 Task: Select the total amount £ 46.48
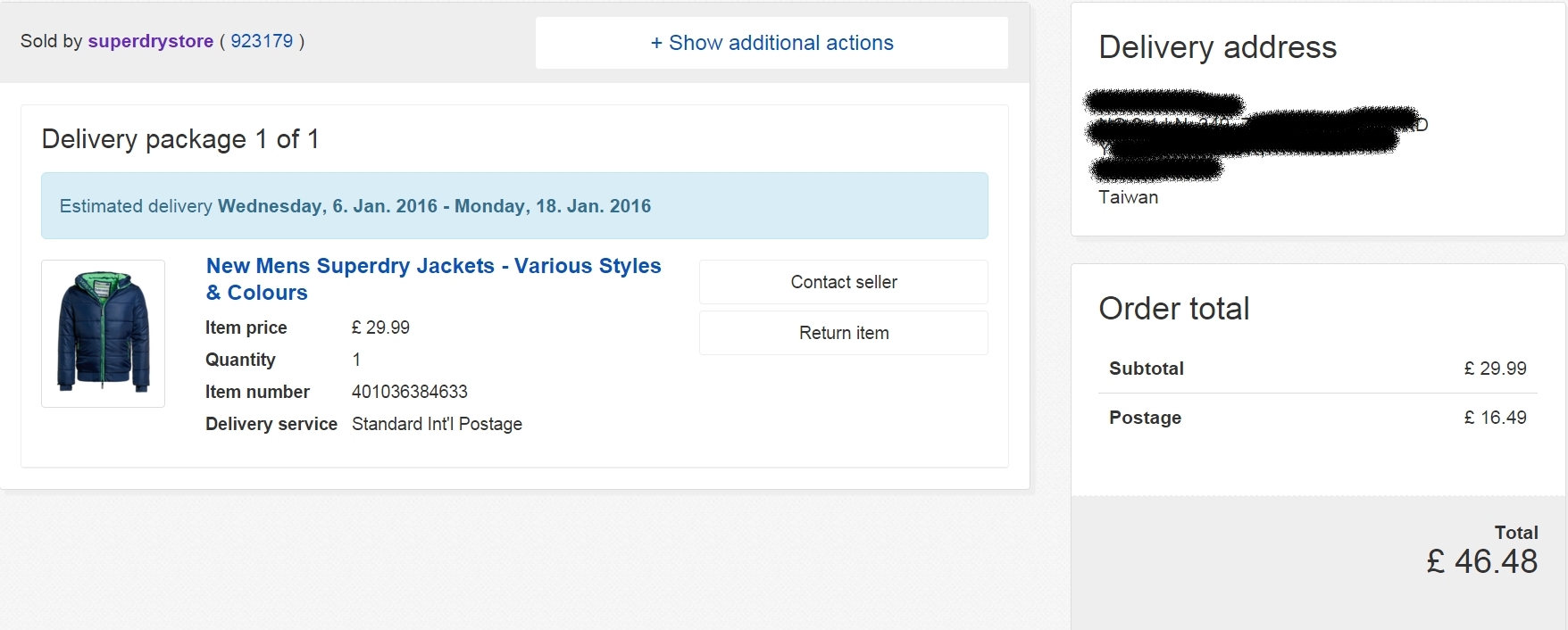pos(1482,561)
